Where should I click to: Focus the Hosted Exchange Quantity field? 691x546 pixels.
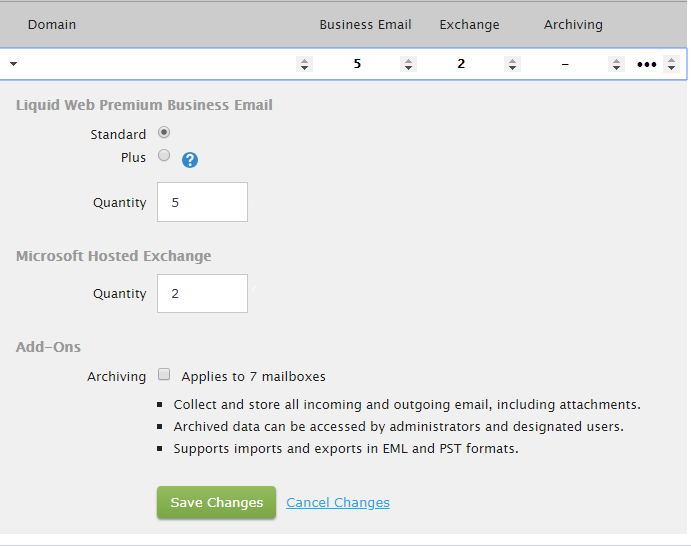pos(202,294)
